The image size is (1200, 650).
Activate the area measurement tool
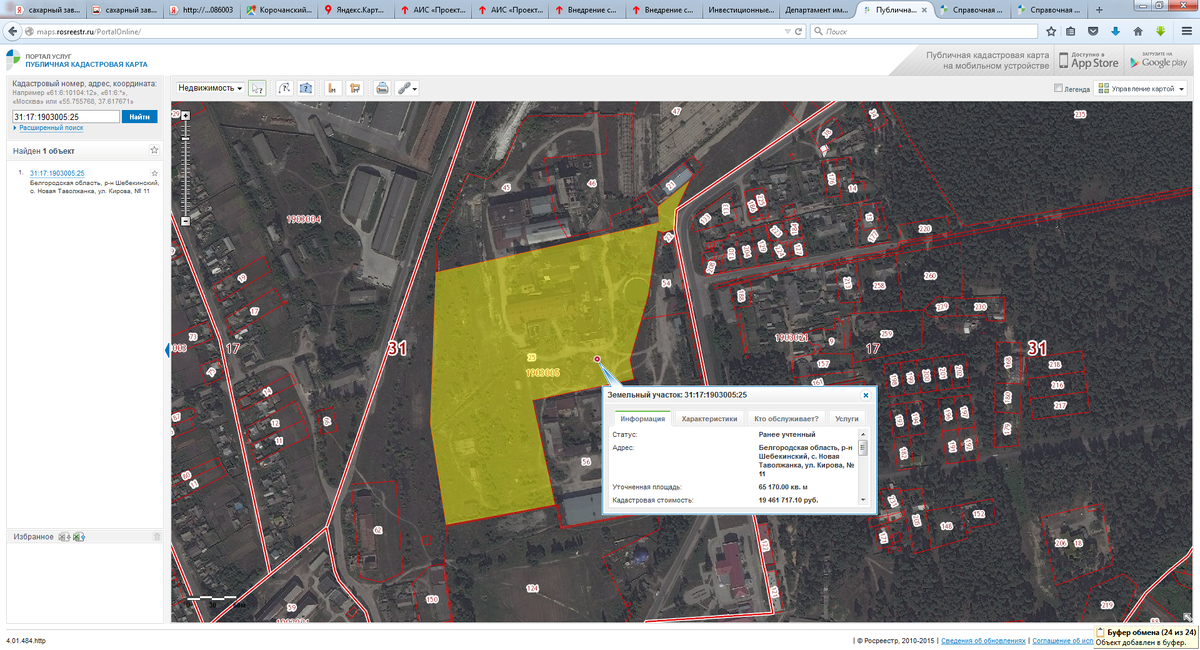click(x=307, y=88)
